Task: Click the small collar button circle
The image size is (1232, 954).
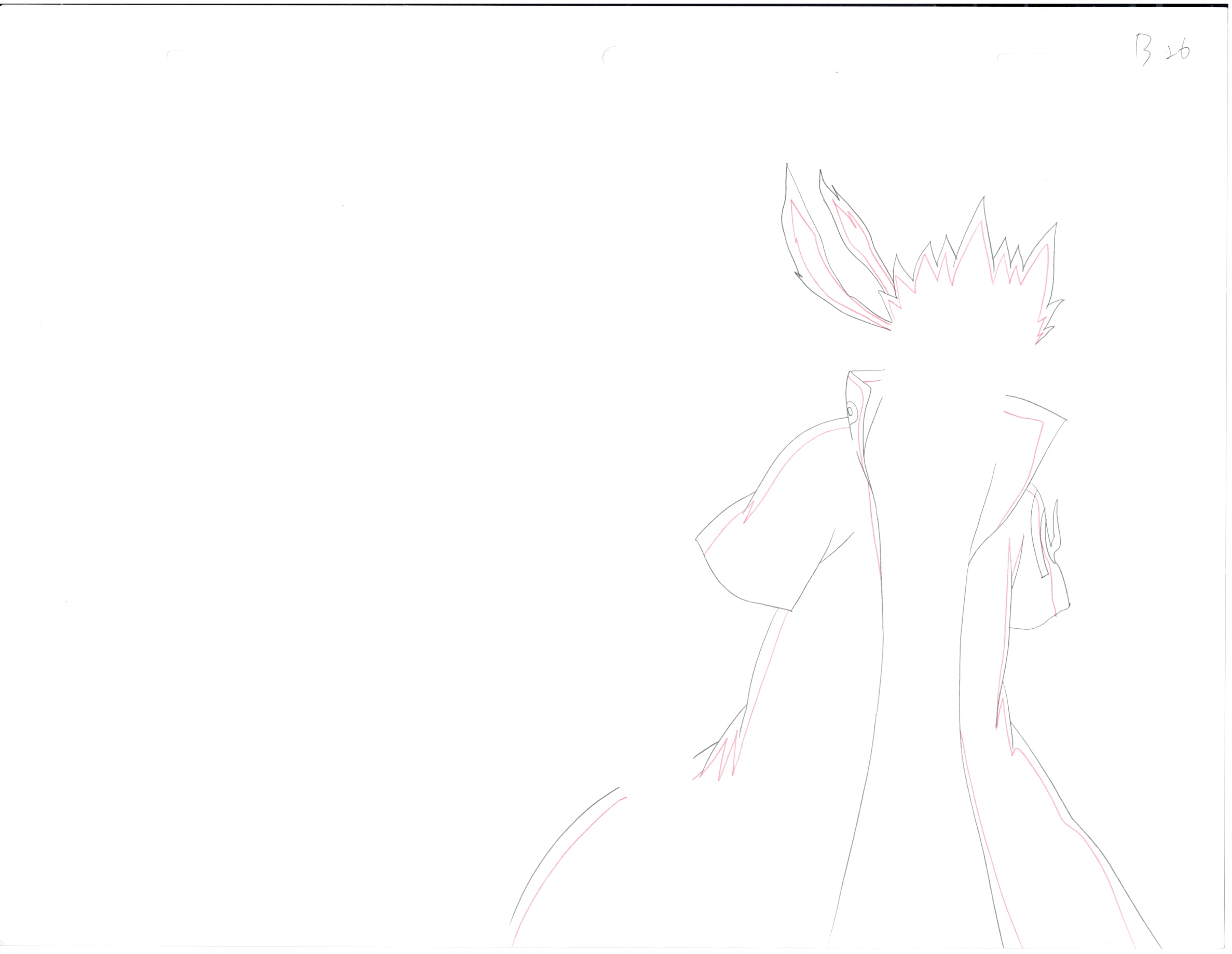Action: [x=851, y=411]
